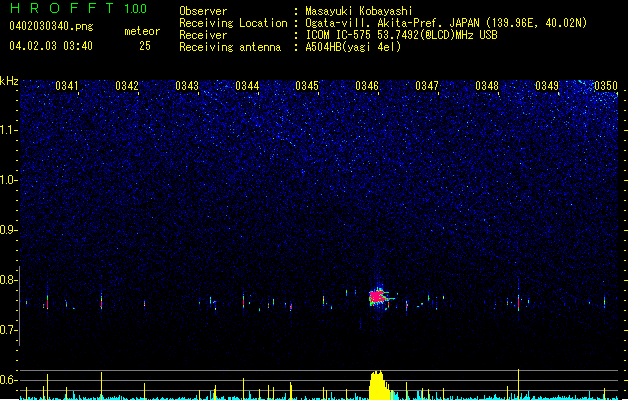Click the 'Receiving antenna' label
Image resolution: width=629 pixels, height=400 pixels.
click(230, 47)
